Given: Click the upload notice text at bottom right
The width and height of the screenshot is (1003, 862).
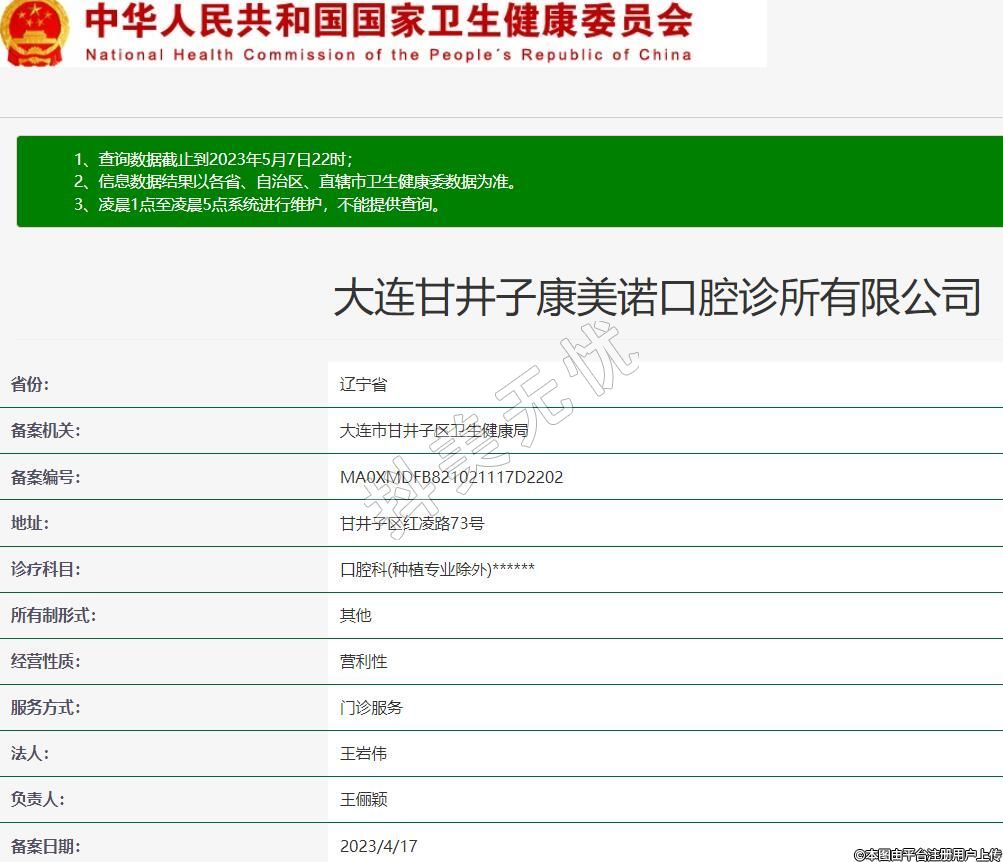Looking at the screenshot, I should click(927, 854).
